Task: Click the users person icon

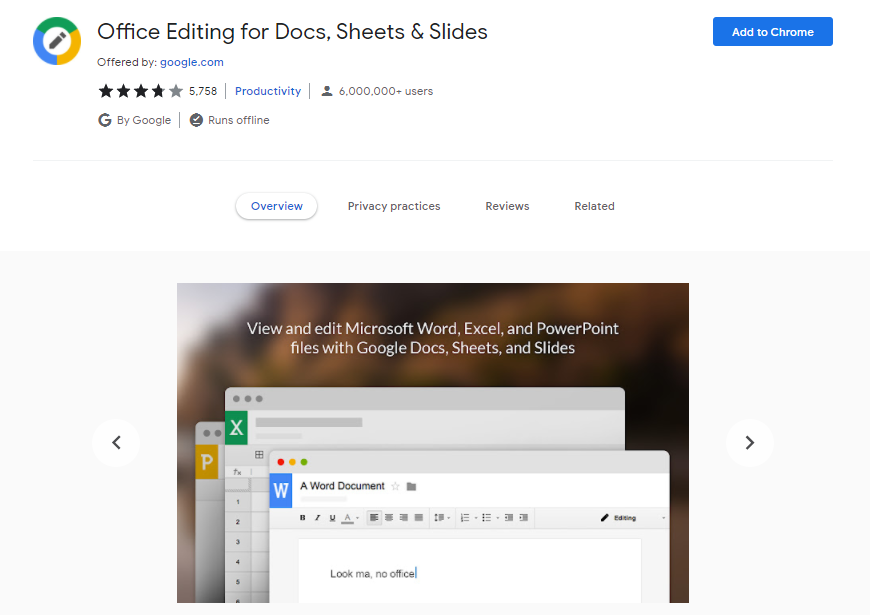Action: [327, 91]
